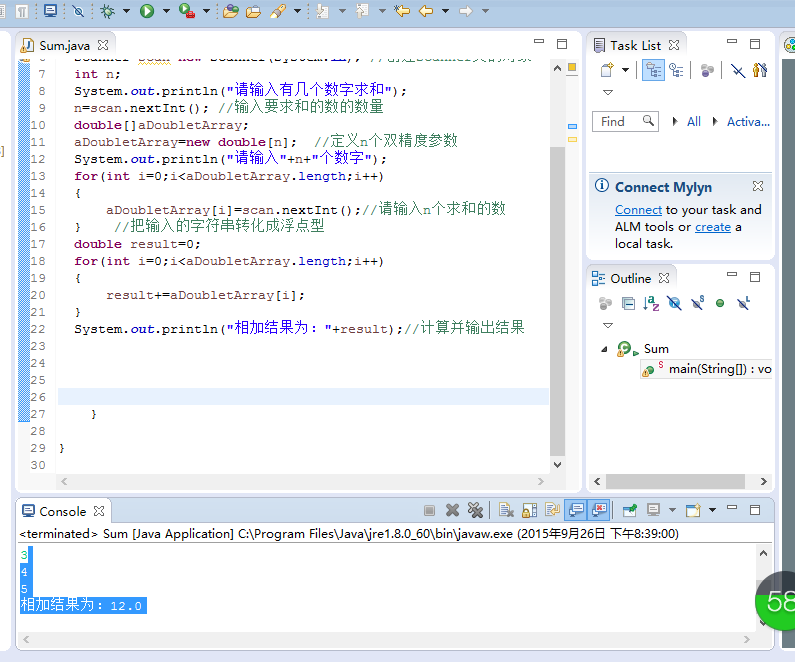Open the External Tools dropdown arrow
The width and height of the screenshot is (795, 662).
[206, 11]
